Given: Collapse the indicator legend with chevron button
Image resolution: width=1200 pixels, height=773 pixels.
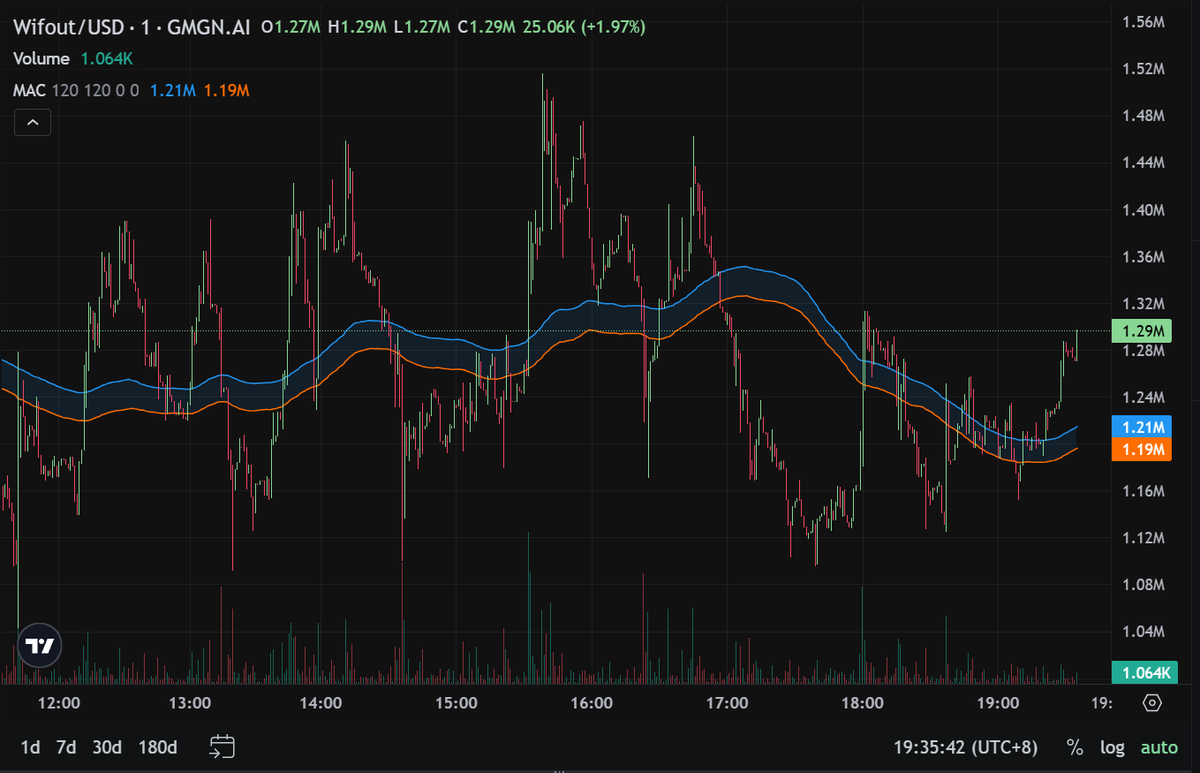Looking at the screenshot, I should point(32,122).
